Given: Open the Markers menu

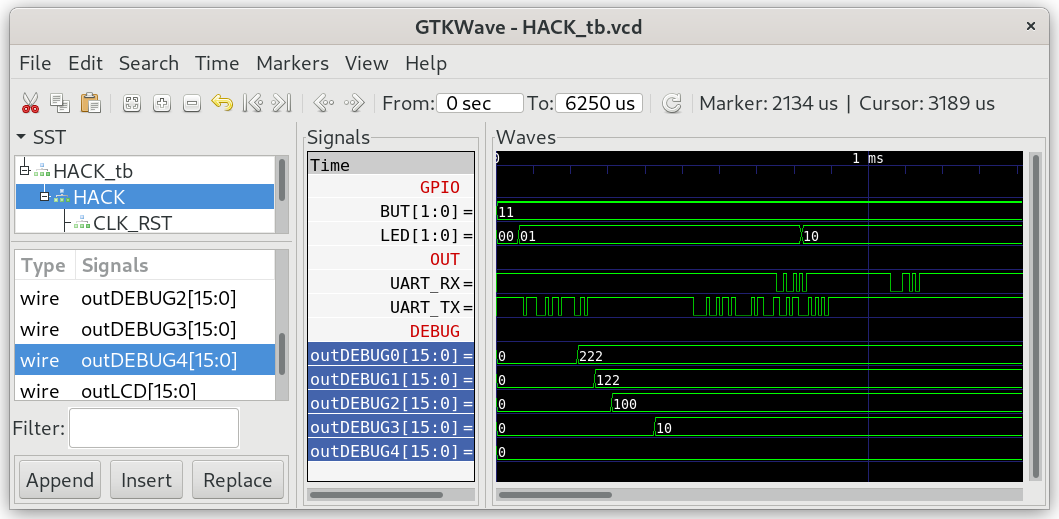Looking at the screenshot, I should (292, 64).
